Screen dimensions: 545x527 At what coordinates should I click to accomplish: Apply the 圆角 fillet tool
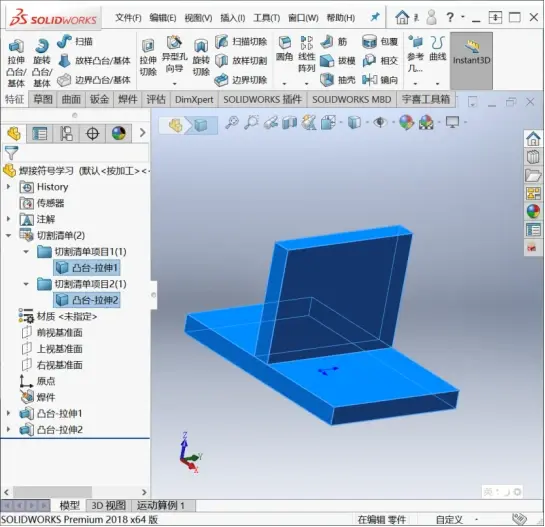pyautogui.click(x=284, y=49)
